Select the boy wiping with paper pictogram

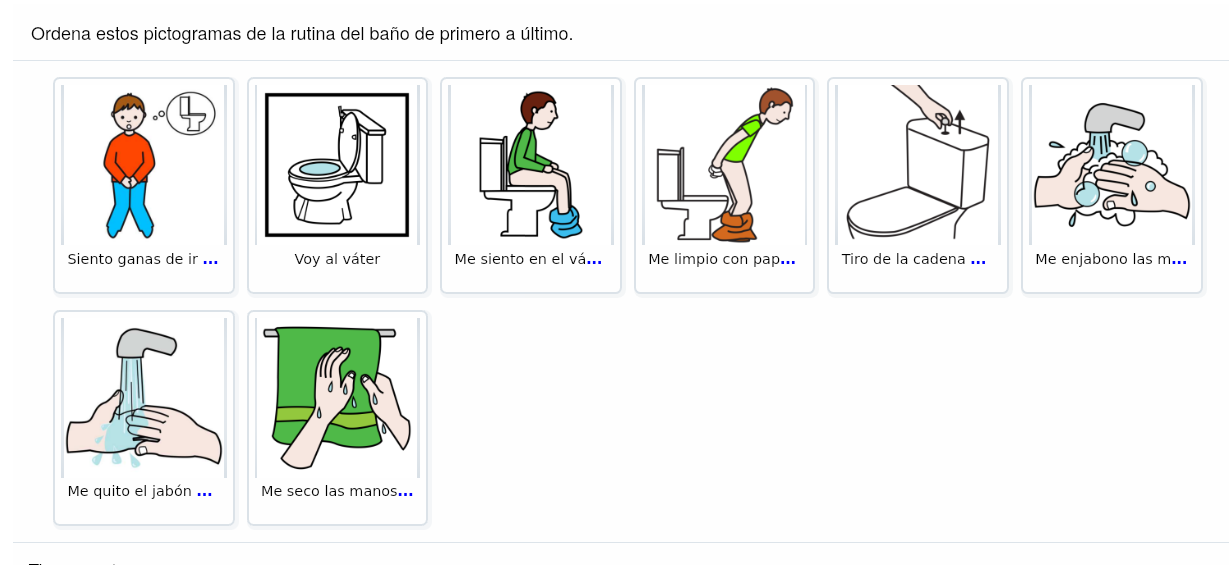(x=724, y=164)
